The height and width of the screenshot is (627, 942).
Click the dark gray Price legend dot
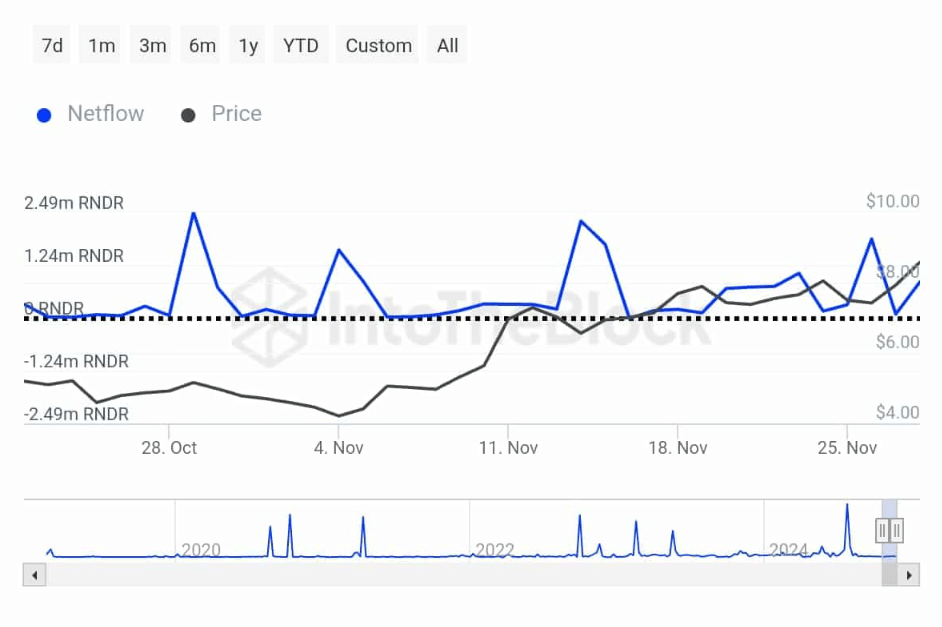coord(188,115)
